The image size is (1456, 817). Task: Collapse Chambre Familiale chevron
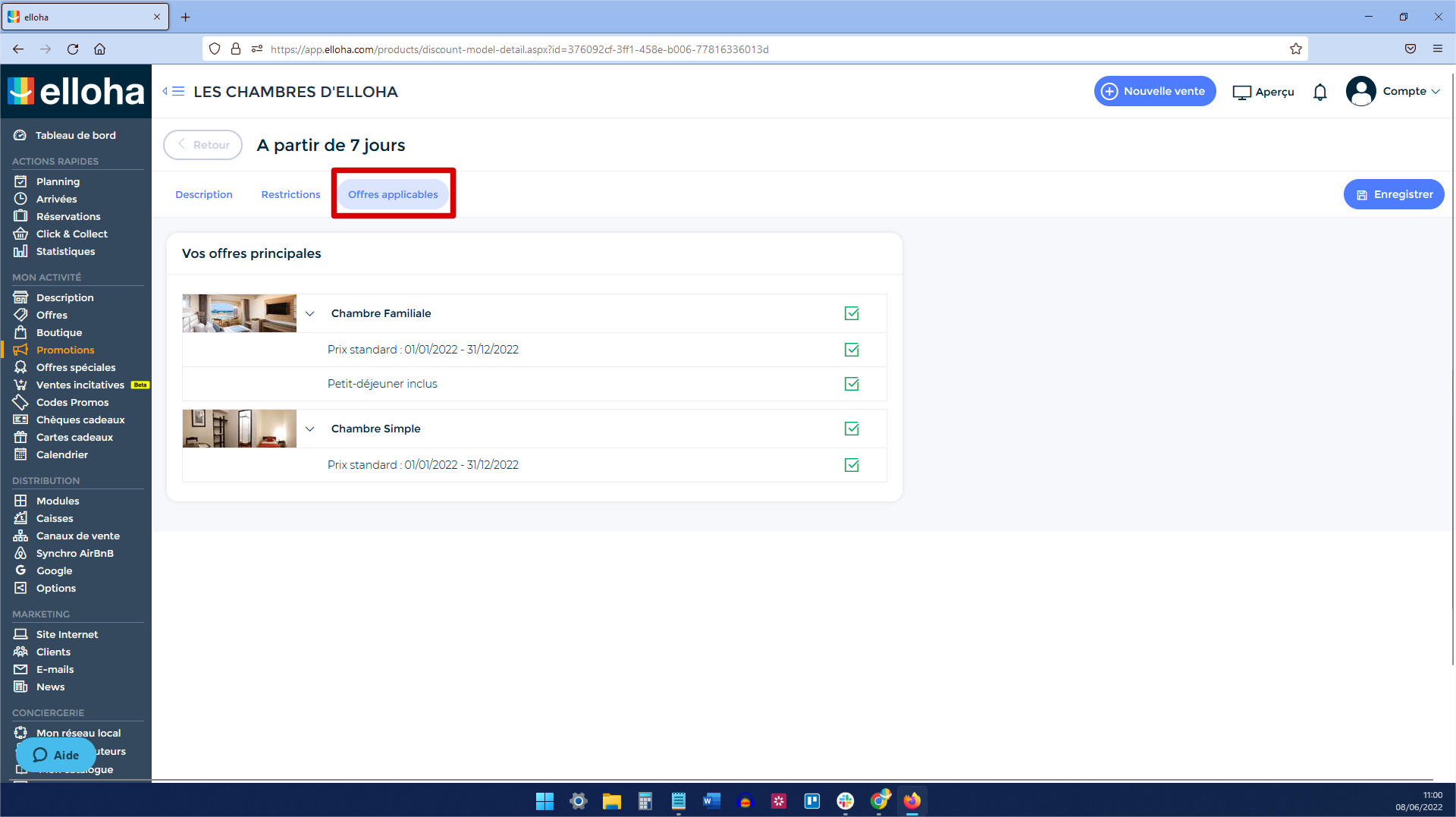(310, 313)
